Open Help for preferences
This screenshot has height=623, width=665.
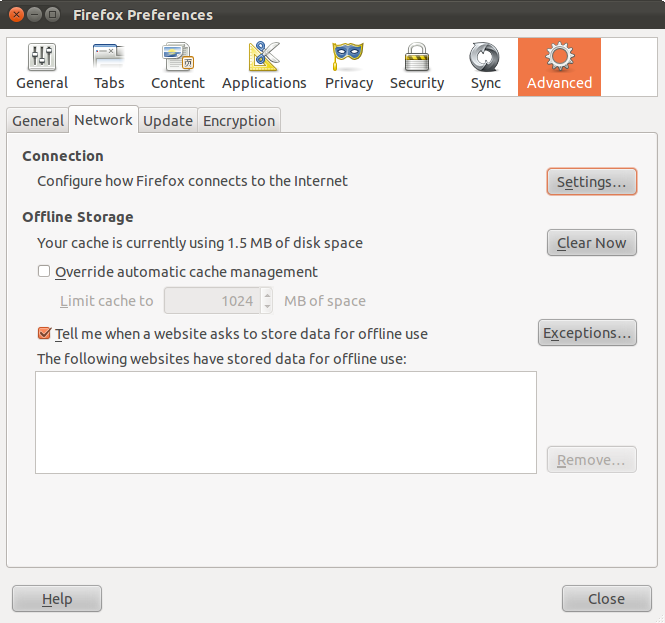[57, 598]
